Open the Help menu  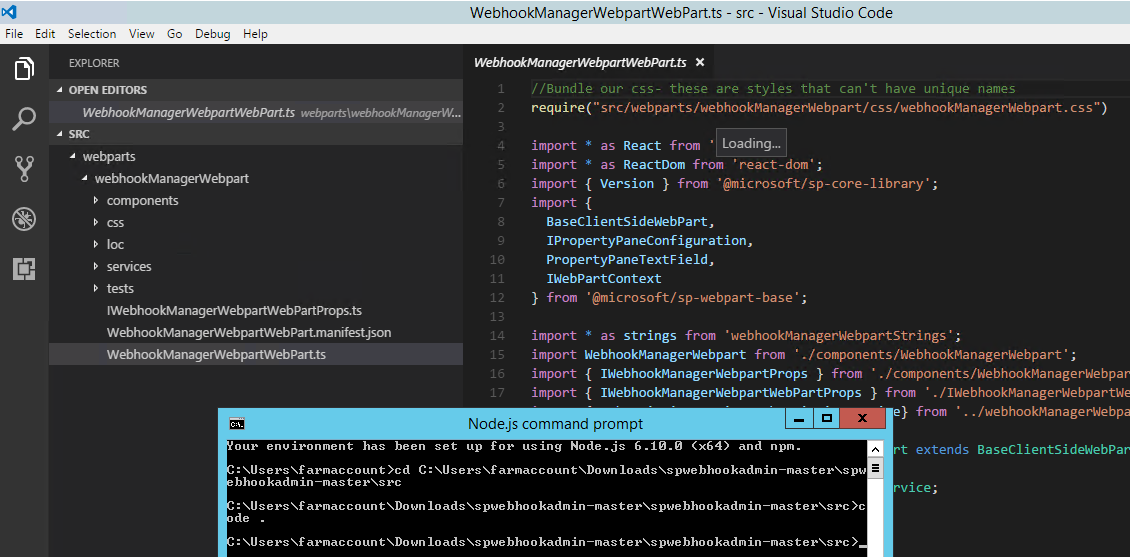pyautogui.click(x=255, y=34)
